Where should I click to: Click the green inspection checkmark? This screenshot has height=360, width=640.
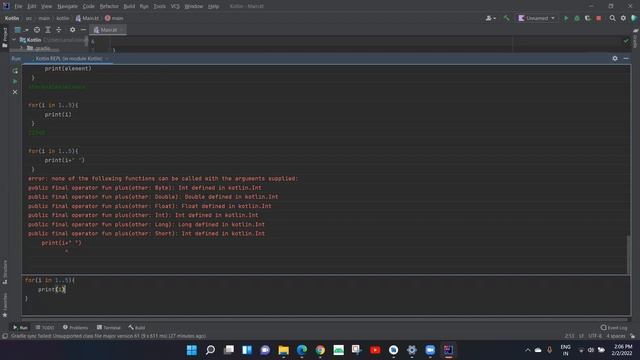point(626,41)
